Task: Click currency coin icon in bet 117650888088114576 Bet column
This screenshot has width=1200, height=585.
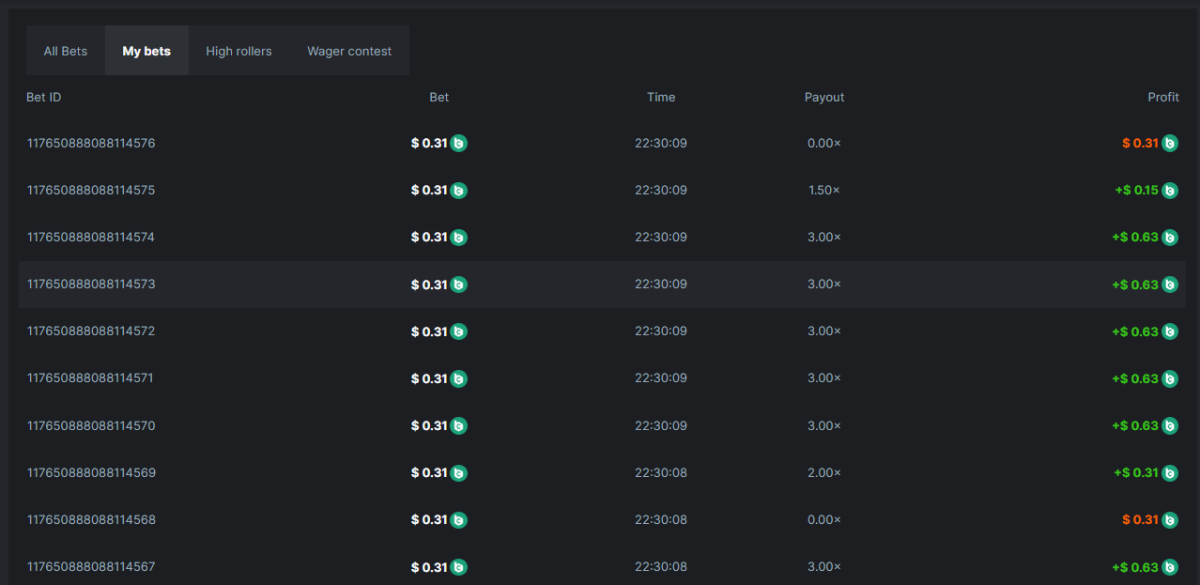Action: pos(459,143)
